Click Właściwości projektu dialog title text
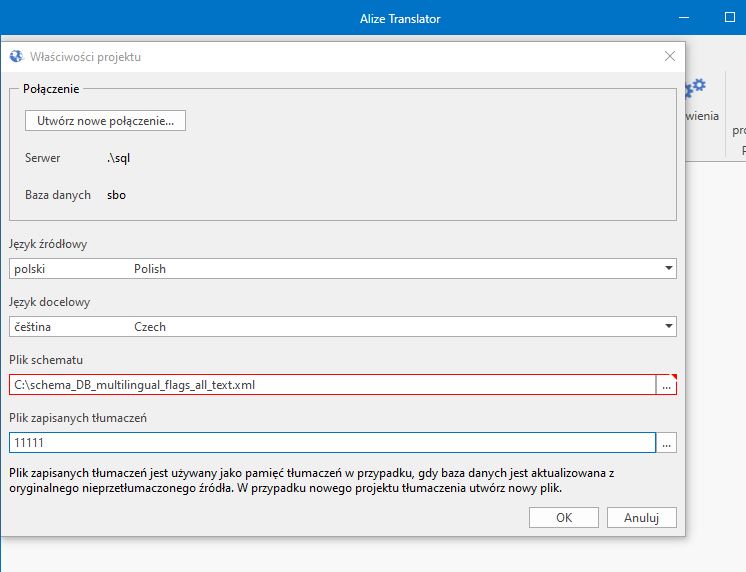 pyautogui.click(x=86, y=57)
